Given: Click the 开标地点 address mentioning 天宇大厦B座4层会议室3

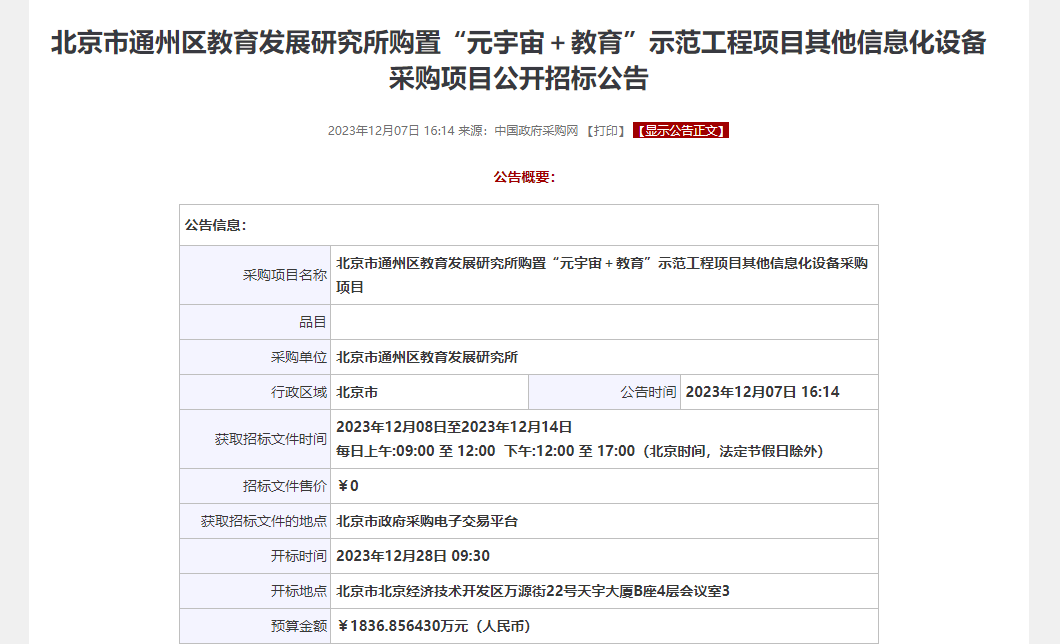Looking at the screenshot, I should (x=533, y=592).
